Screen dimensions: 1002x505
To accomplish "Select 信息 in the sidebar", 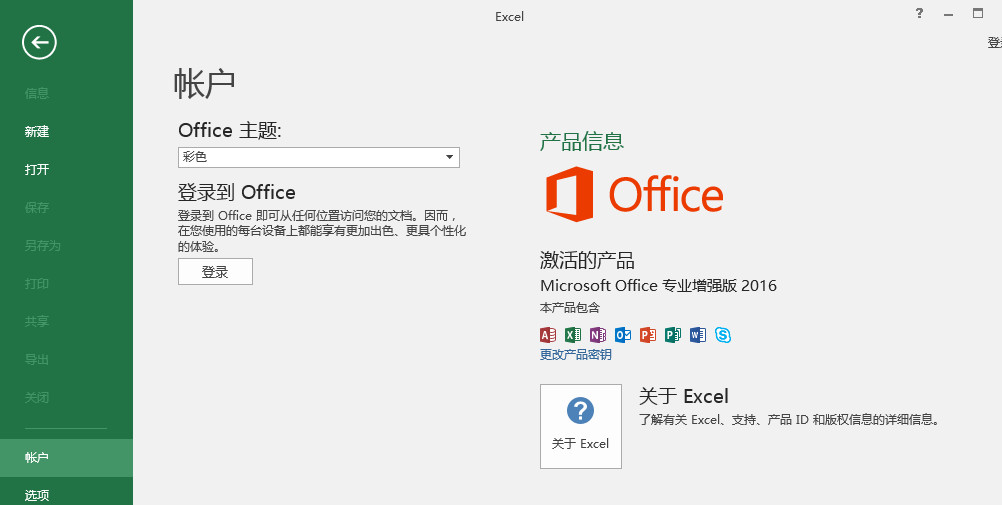I will (37, 93).
